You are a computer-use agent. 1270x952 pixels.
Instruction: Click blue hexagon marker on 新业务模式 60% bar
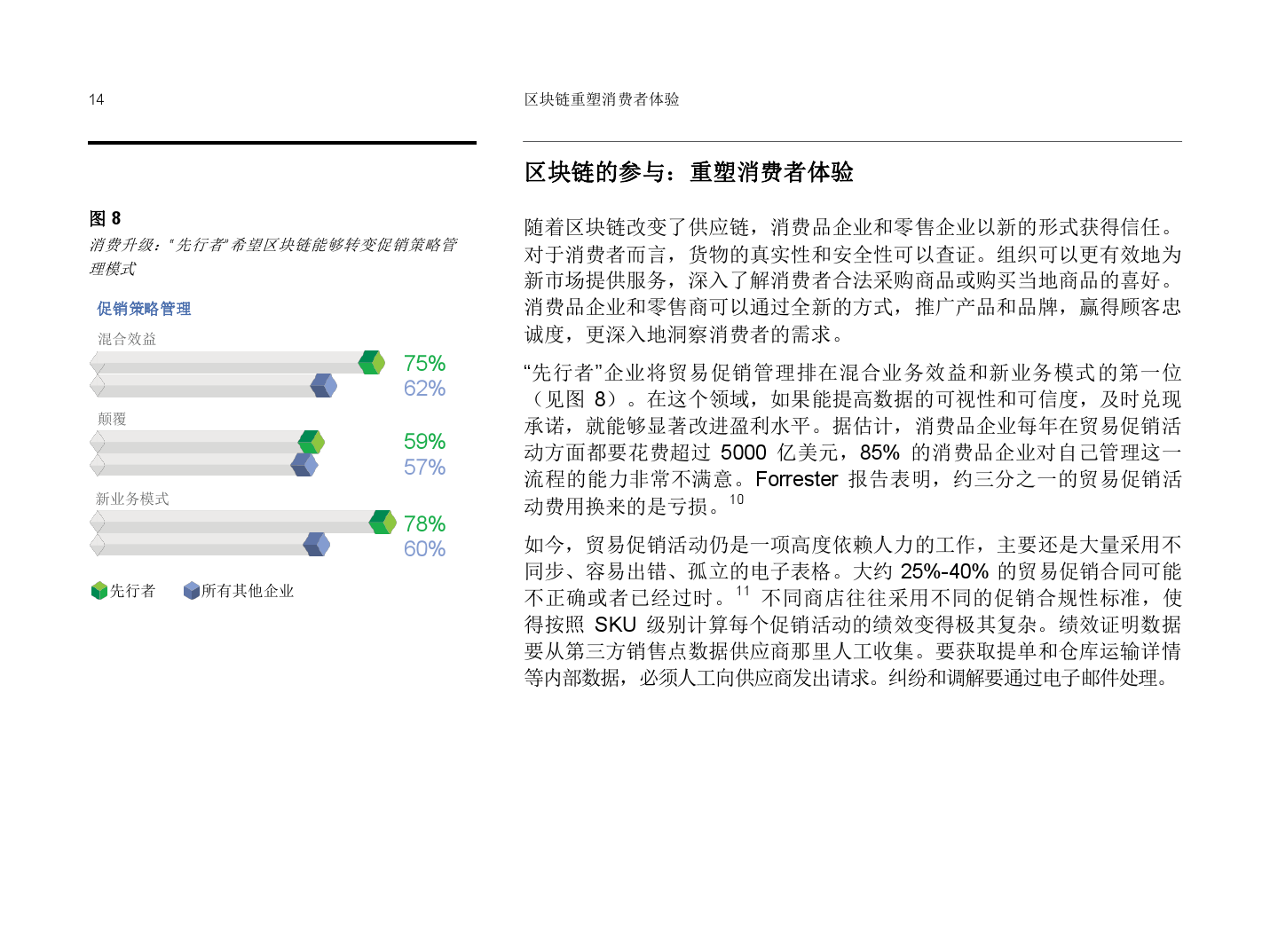[317, 545]
